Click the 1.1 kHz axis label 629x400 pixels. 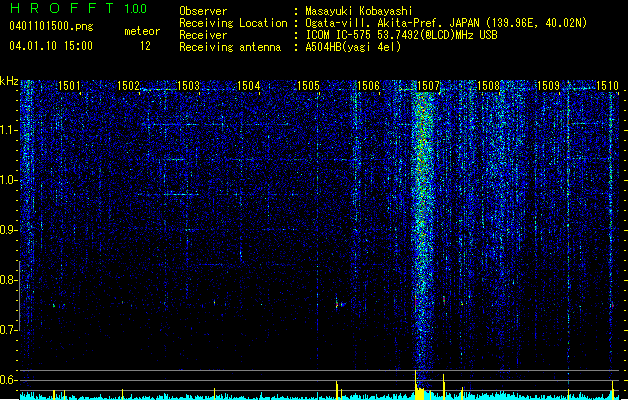[9, 130]
